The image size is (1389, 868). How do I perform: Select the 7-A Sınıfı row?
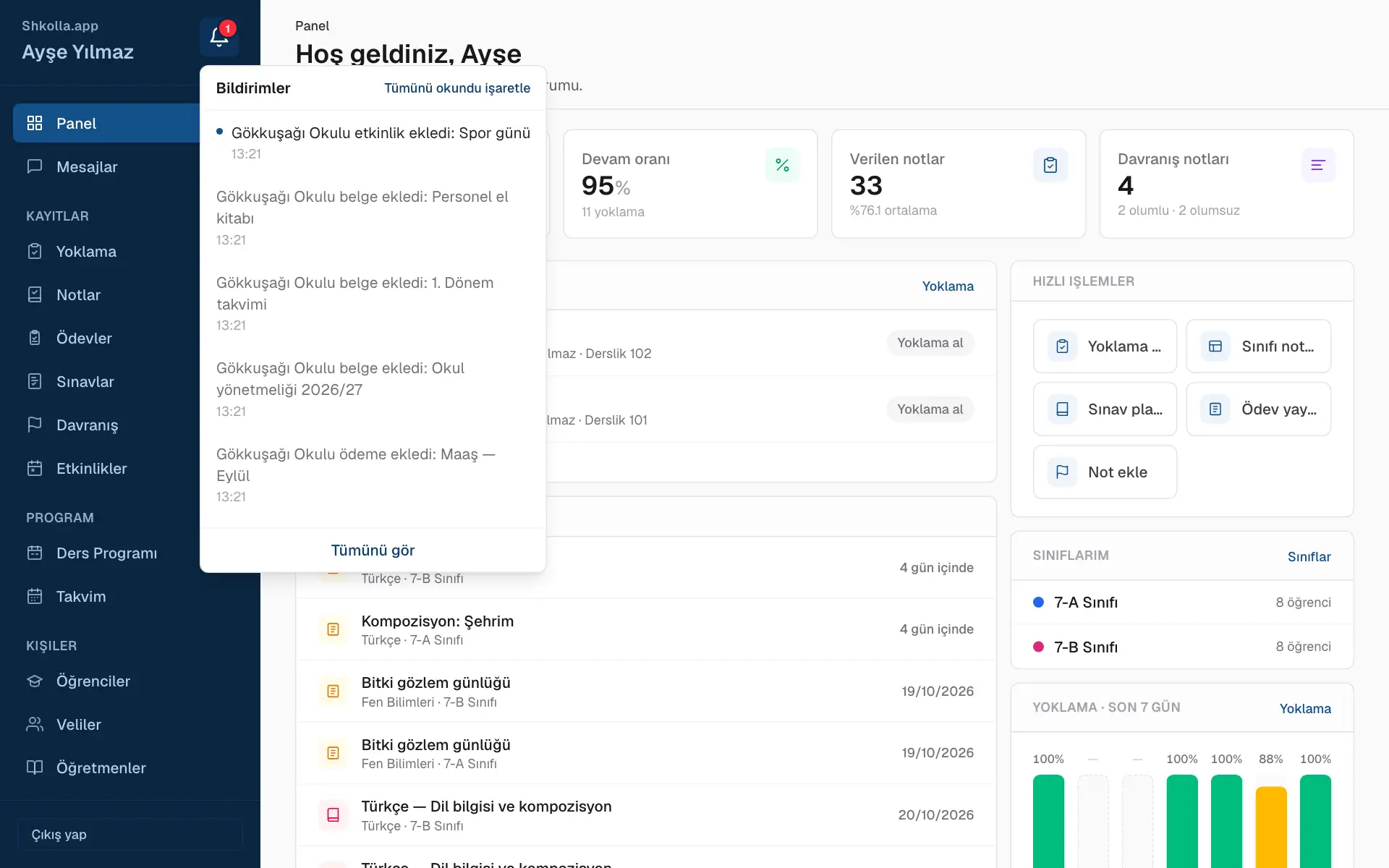1182,603
